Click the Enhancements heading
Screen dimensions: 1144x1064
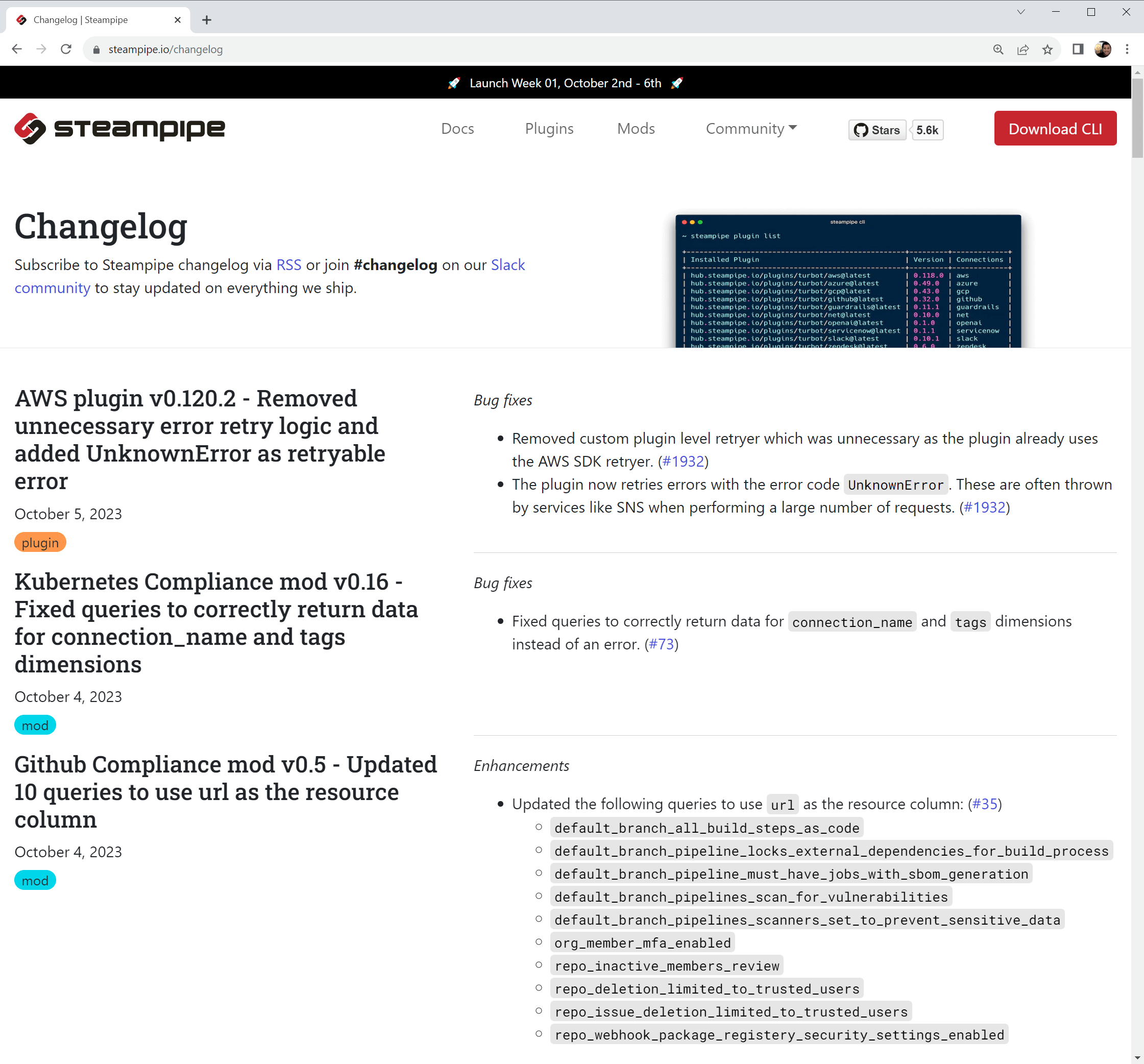[521, 766]
